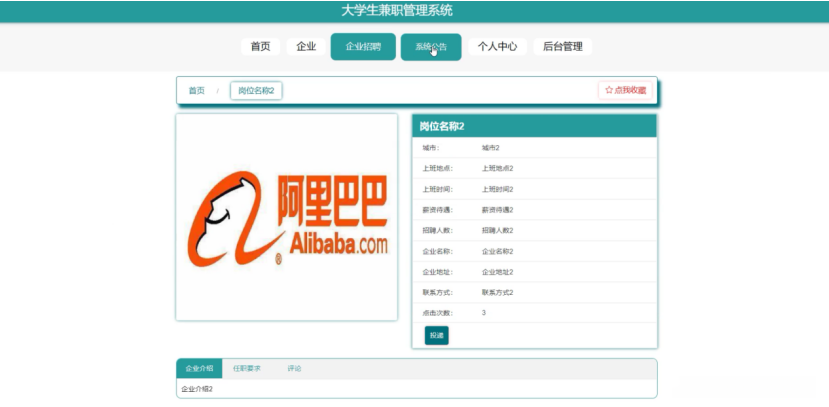Click the 联系方式: field label
Image resolution: width=829 pixels, height=407 pixels.
click(x=438, y=292)
